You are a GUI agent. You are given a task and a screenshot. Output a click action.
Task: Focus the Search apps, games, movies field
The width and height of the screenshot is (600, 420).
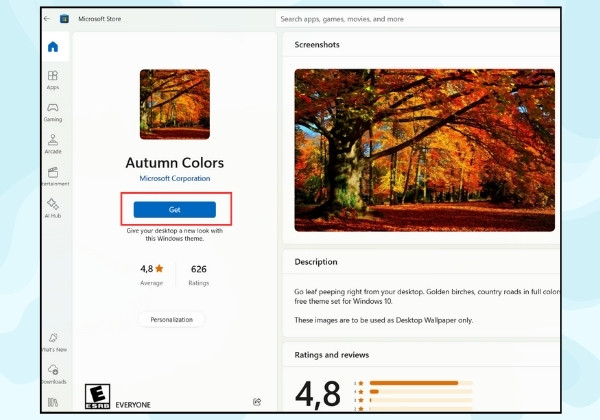(x=418, y=19)
